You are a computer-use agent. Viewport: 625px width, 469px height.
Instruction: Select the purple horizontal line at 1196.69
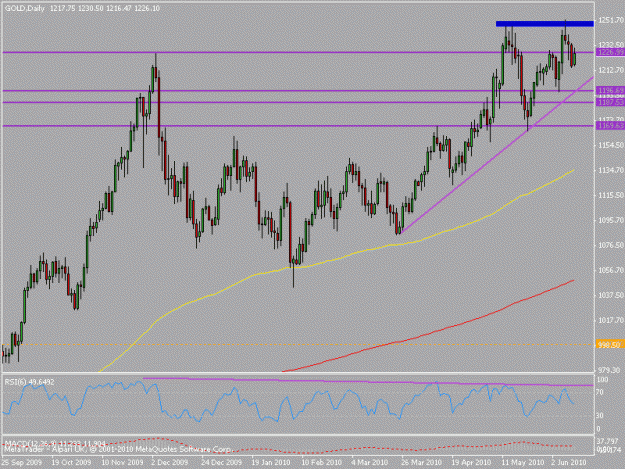click(x=298, y=91)
